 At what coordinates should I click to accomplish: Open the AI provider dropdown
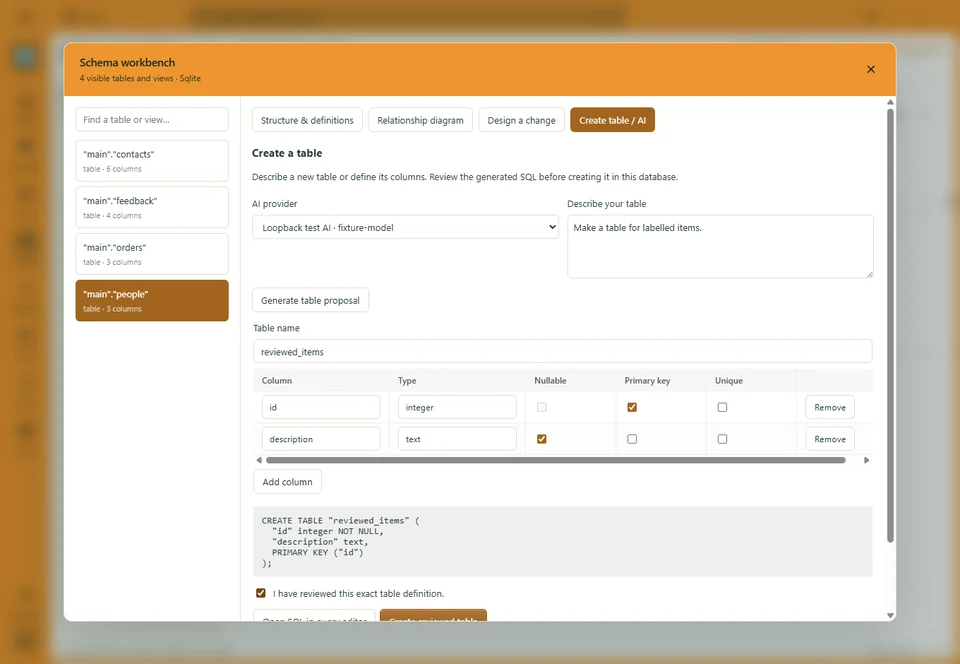405,227
